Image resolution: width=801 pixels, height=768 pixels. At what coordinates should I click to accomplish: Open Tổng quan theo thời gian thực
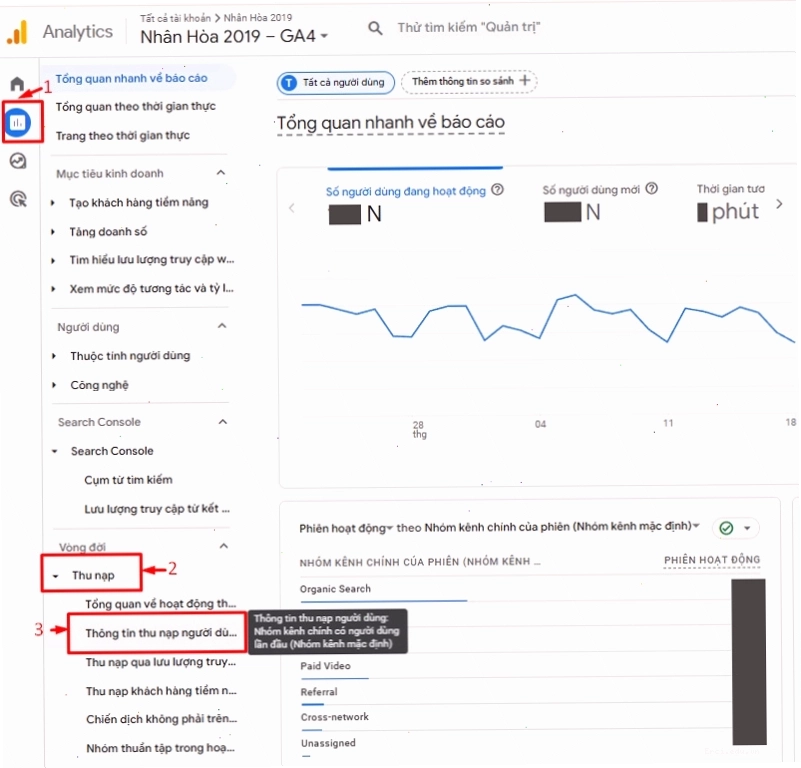point(135,106)
